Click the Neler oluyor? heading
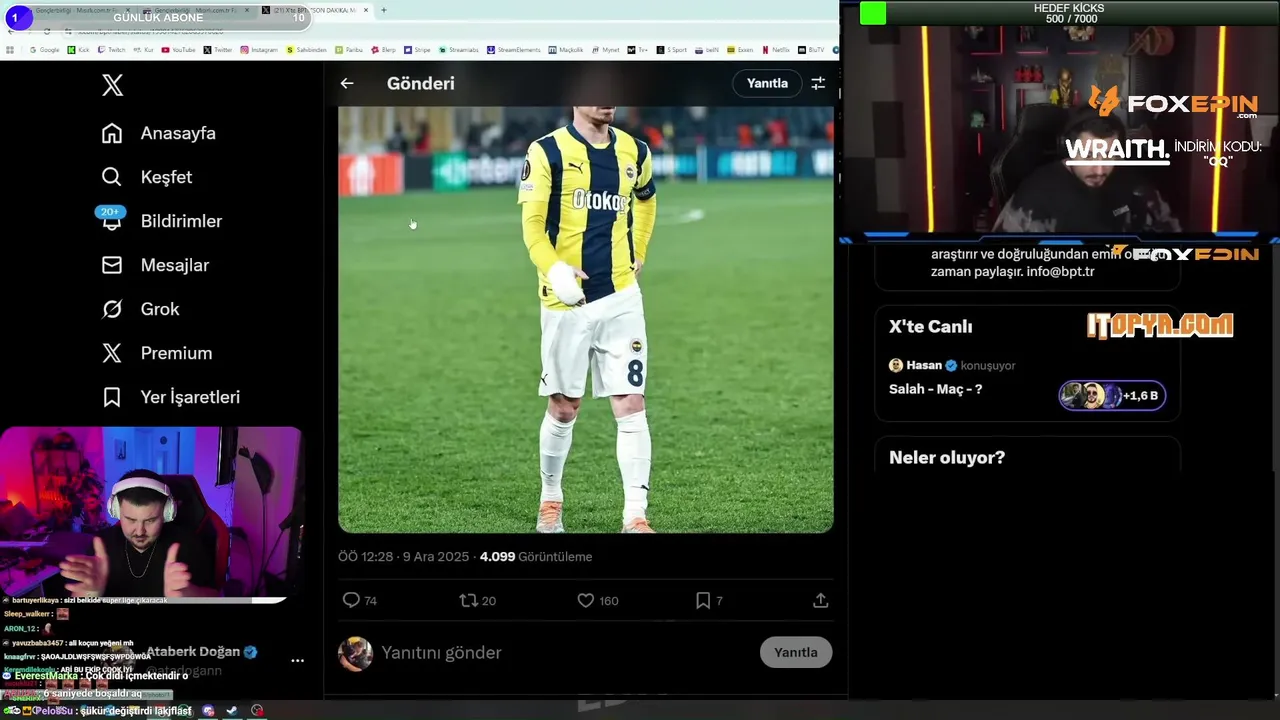 [947, 458]
